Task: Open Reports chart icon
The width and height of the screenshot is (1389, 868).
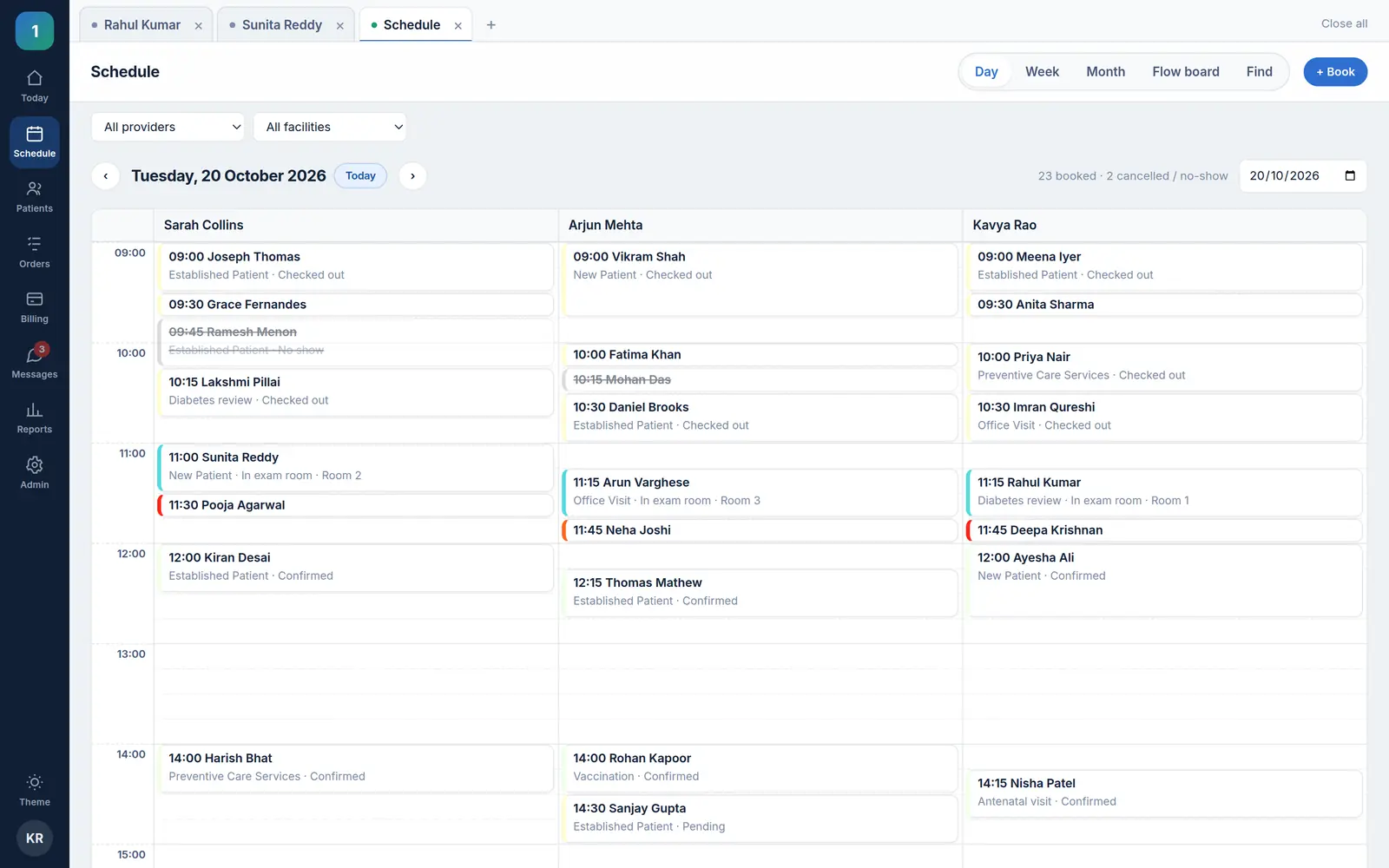Action: click(35, 418)
